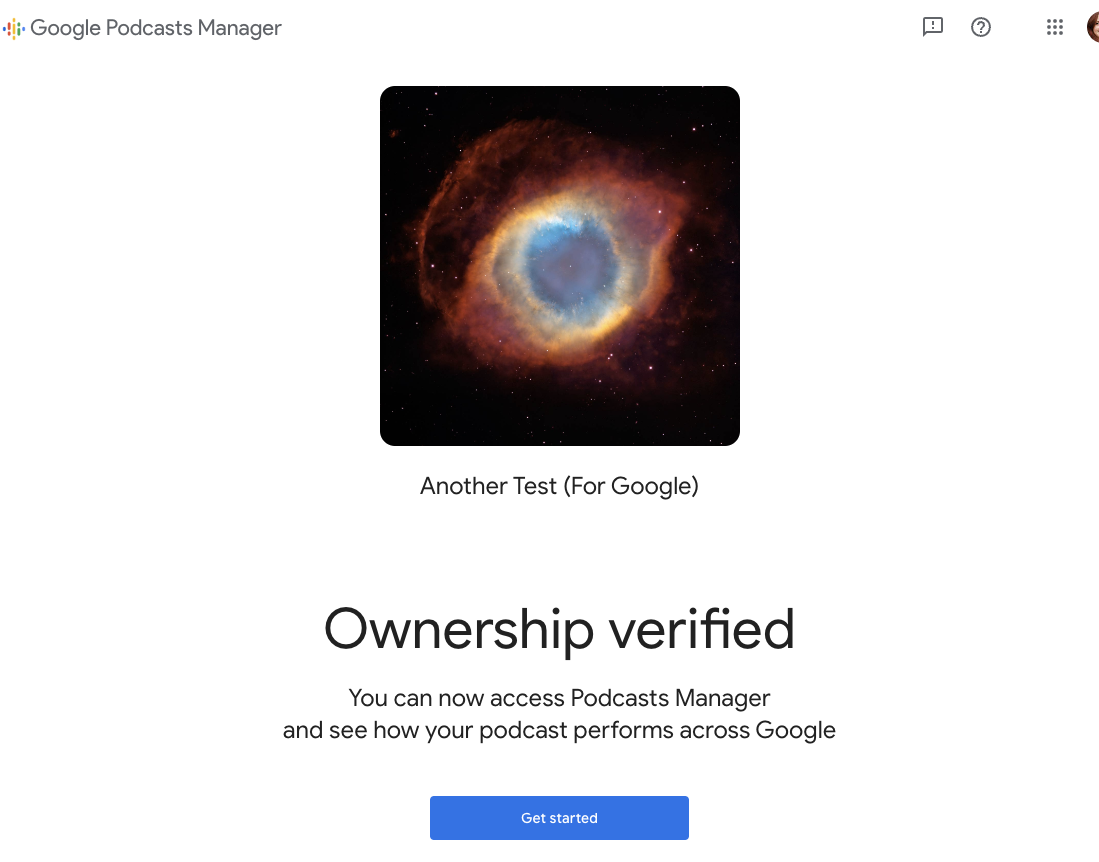Click the colorful Google Podcasts logo icon
Image resolution: width=1099 pixels, height=862 pixels.
[14, 28]
